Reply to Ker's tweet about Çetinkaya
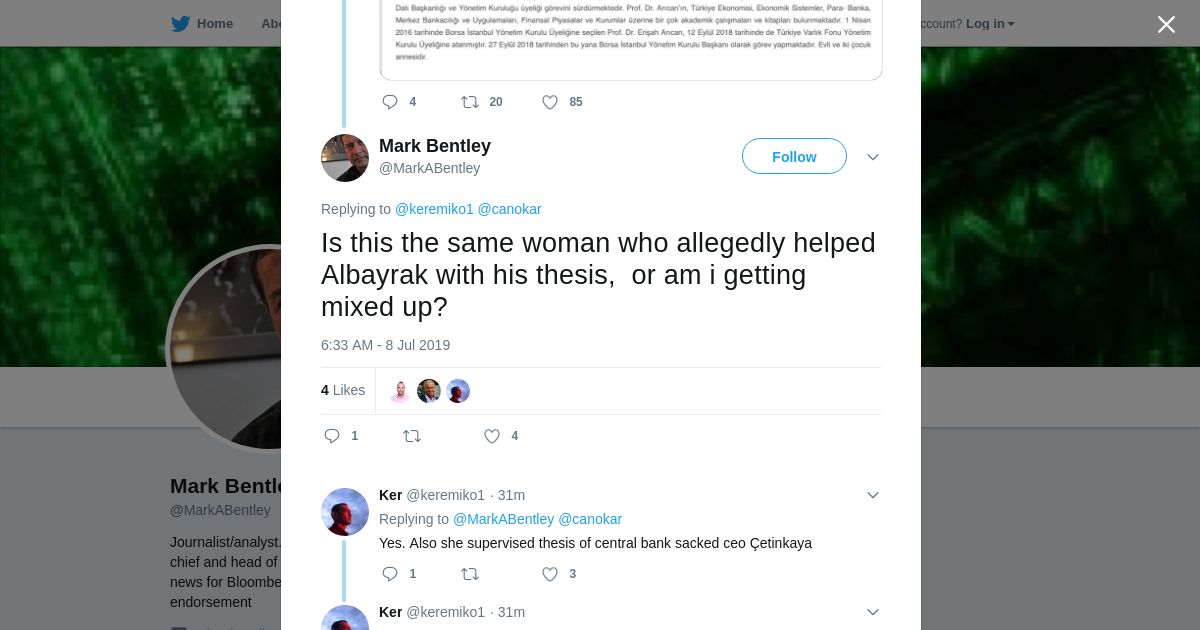This screenshot has width=1200, height=630. (x=390, y=574)
